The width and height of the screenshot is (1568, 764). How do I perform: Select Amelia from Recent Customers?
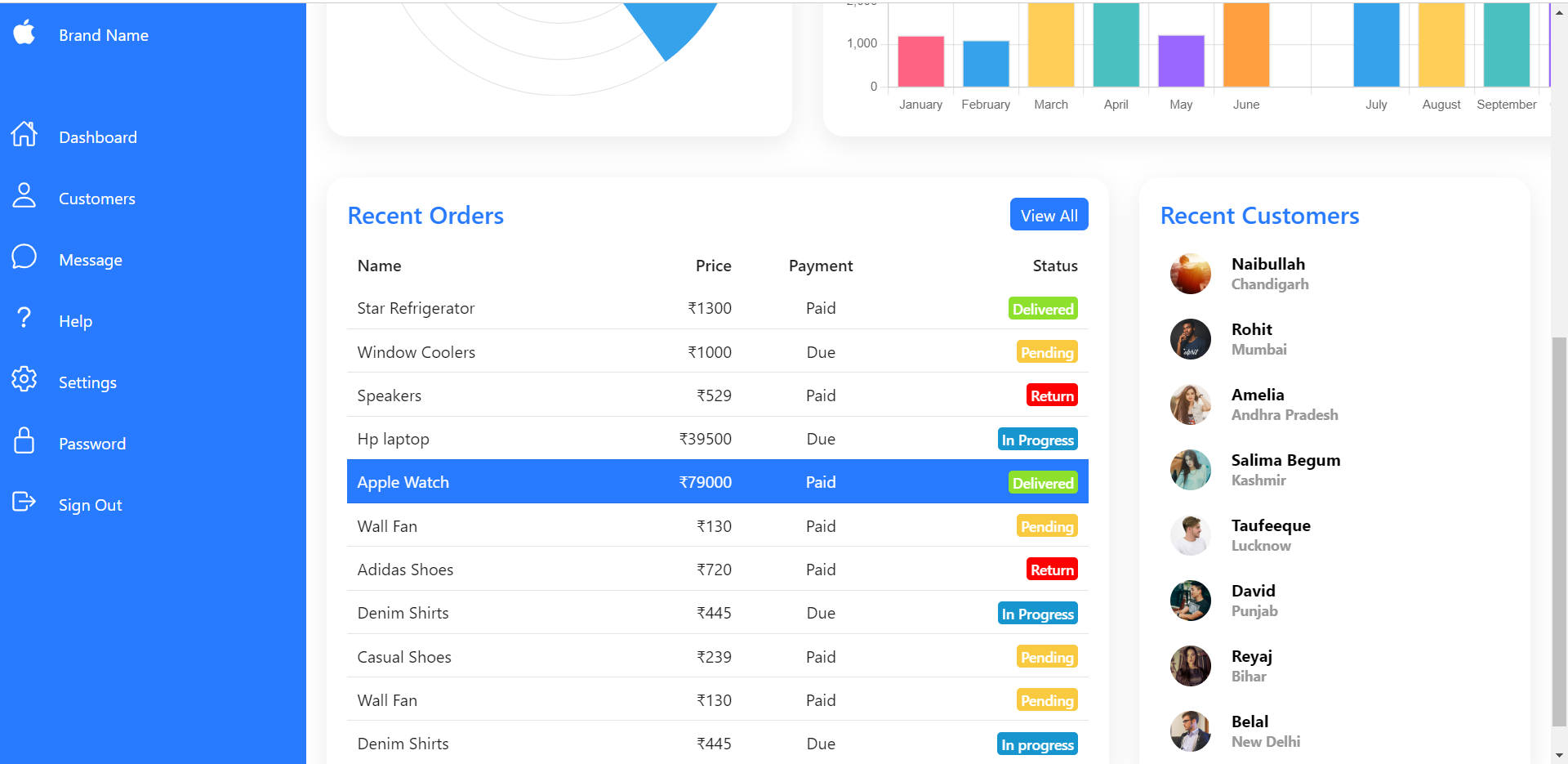pyautogui.click(x=1257, y=395)
